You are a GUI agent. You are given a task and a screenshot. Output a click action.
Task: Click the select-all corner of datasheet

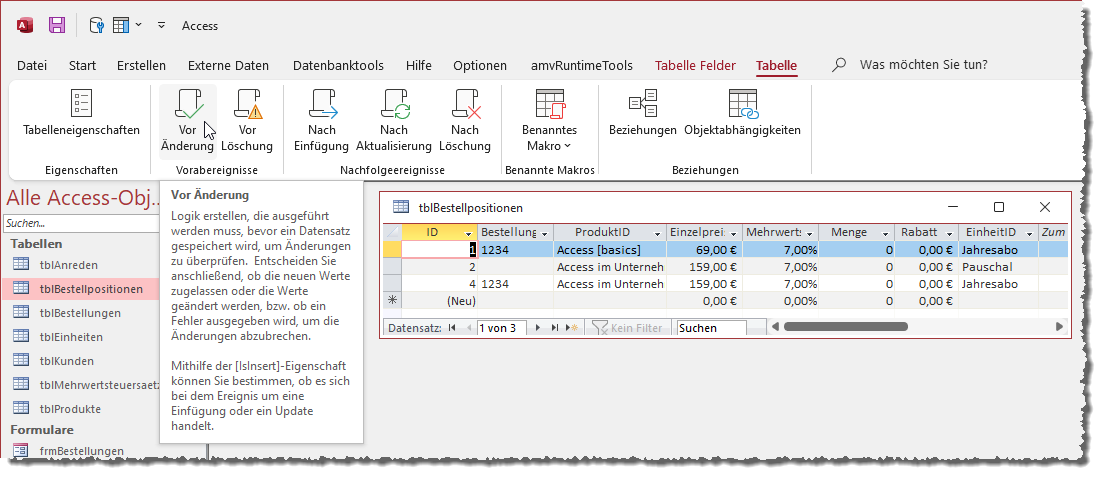point(392,233)
